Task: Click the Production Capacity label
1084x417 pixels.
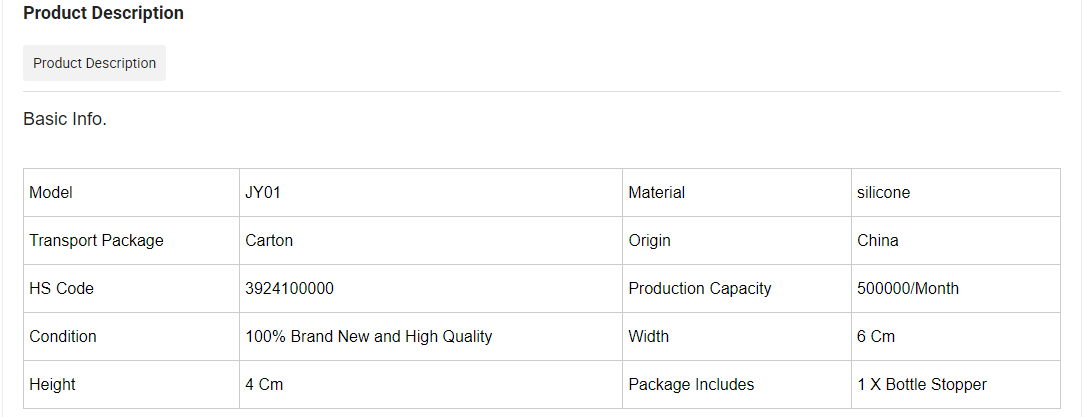Action: click(x=700, y=288)
